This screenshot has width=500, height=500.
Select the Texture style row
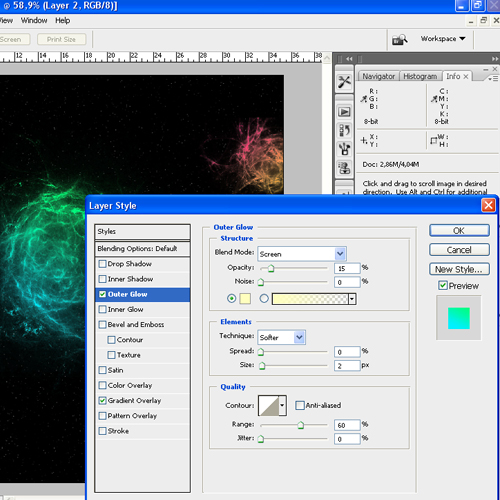(x=142, y=355)
